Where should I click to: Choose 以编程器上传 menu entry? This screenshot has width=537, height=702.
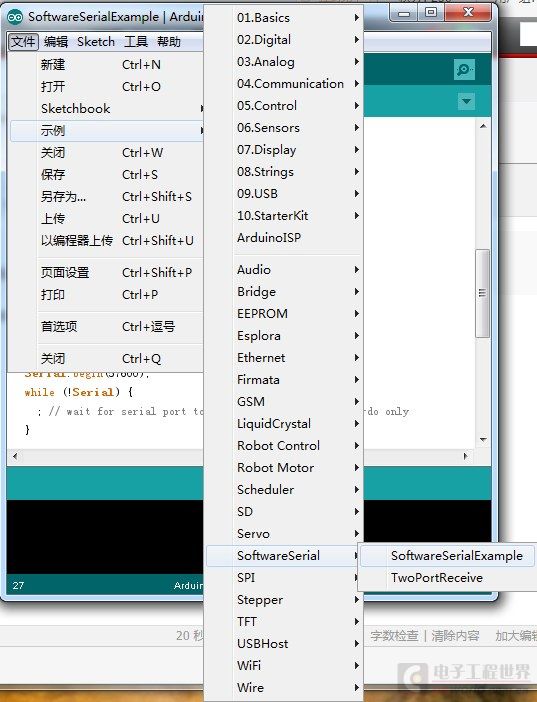click(107, 240)
